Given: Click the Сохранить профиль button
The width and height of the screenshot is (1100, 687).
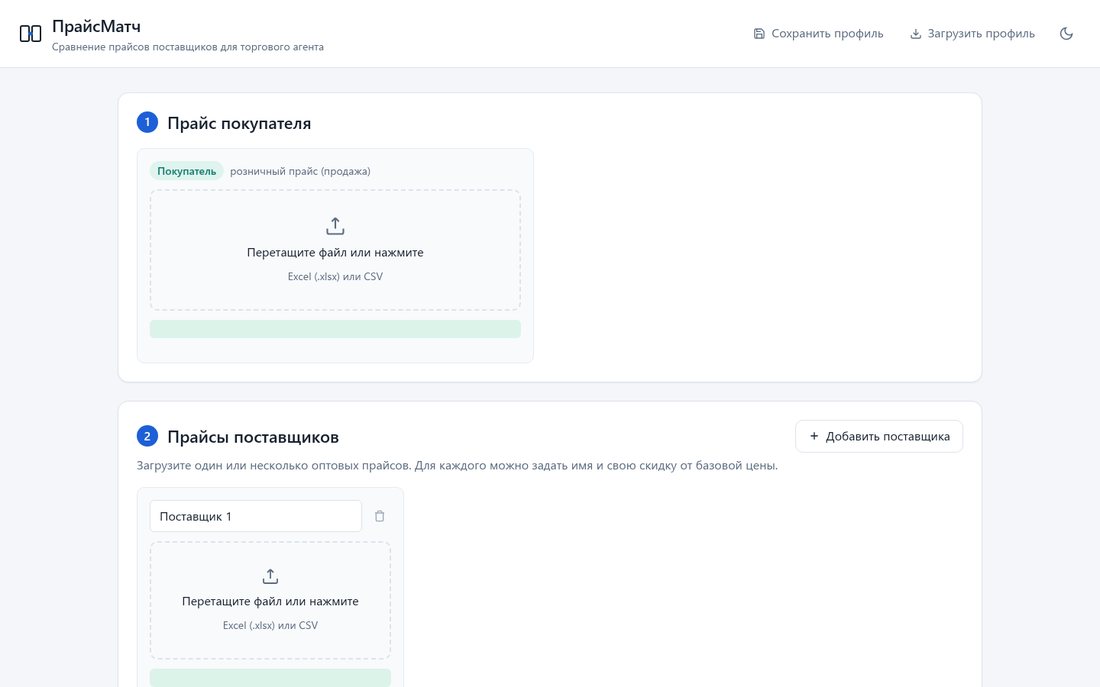Looking at the screenshot, I should [818, 34].
